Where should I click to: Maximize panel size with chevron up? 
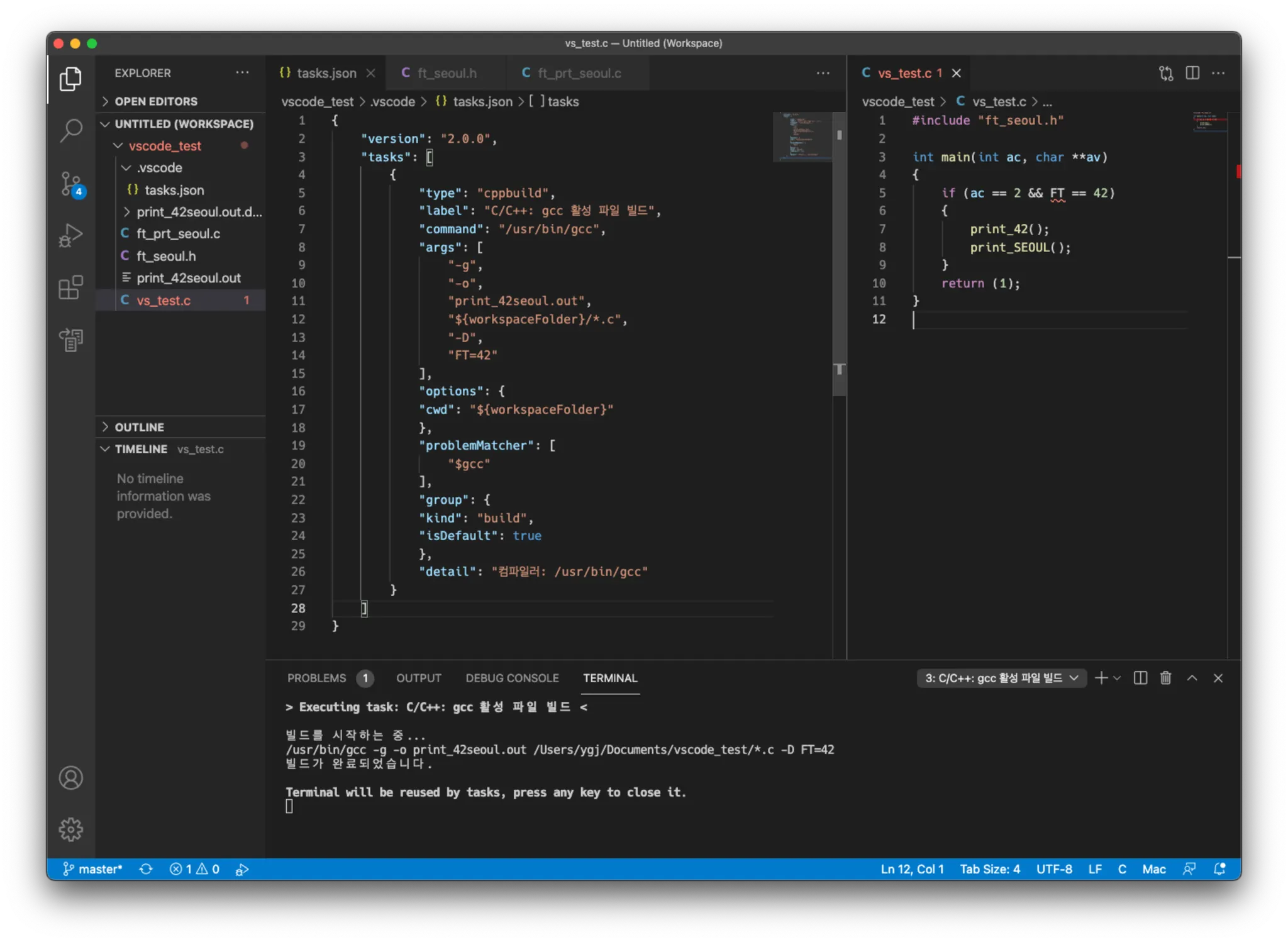coord(1192,678)
